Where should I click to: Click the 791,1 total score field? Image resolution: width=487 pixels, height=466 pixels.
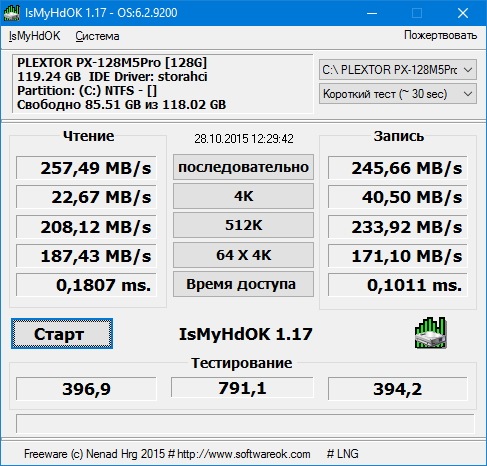(242, 387)
